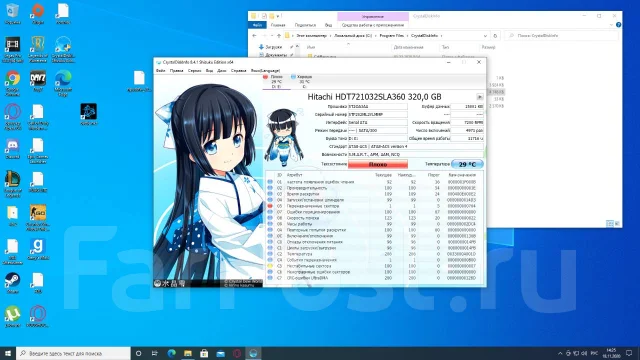
Task: Click the yellow status dot for attribute C5
Action: pos(270,266)
